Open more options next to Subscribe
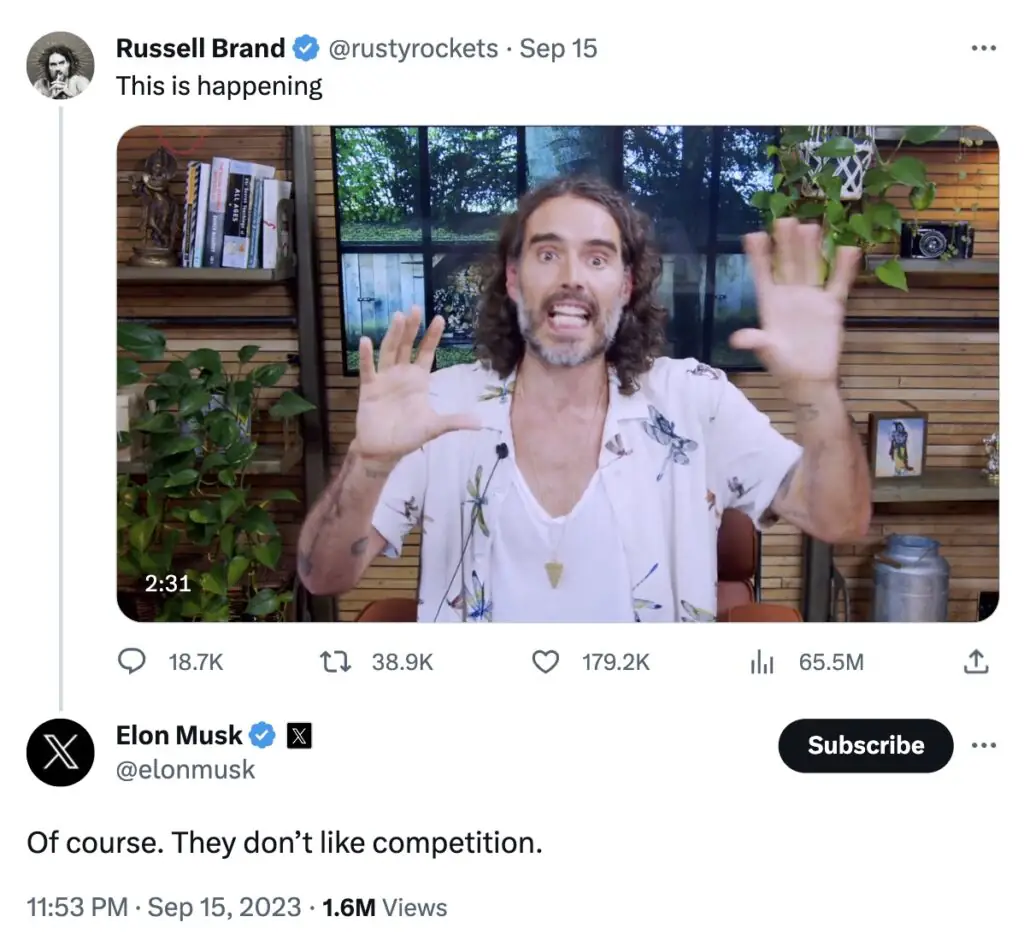1024x940 pixels. (984, 746)
